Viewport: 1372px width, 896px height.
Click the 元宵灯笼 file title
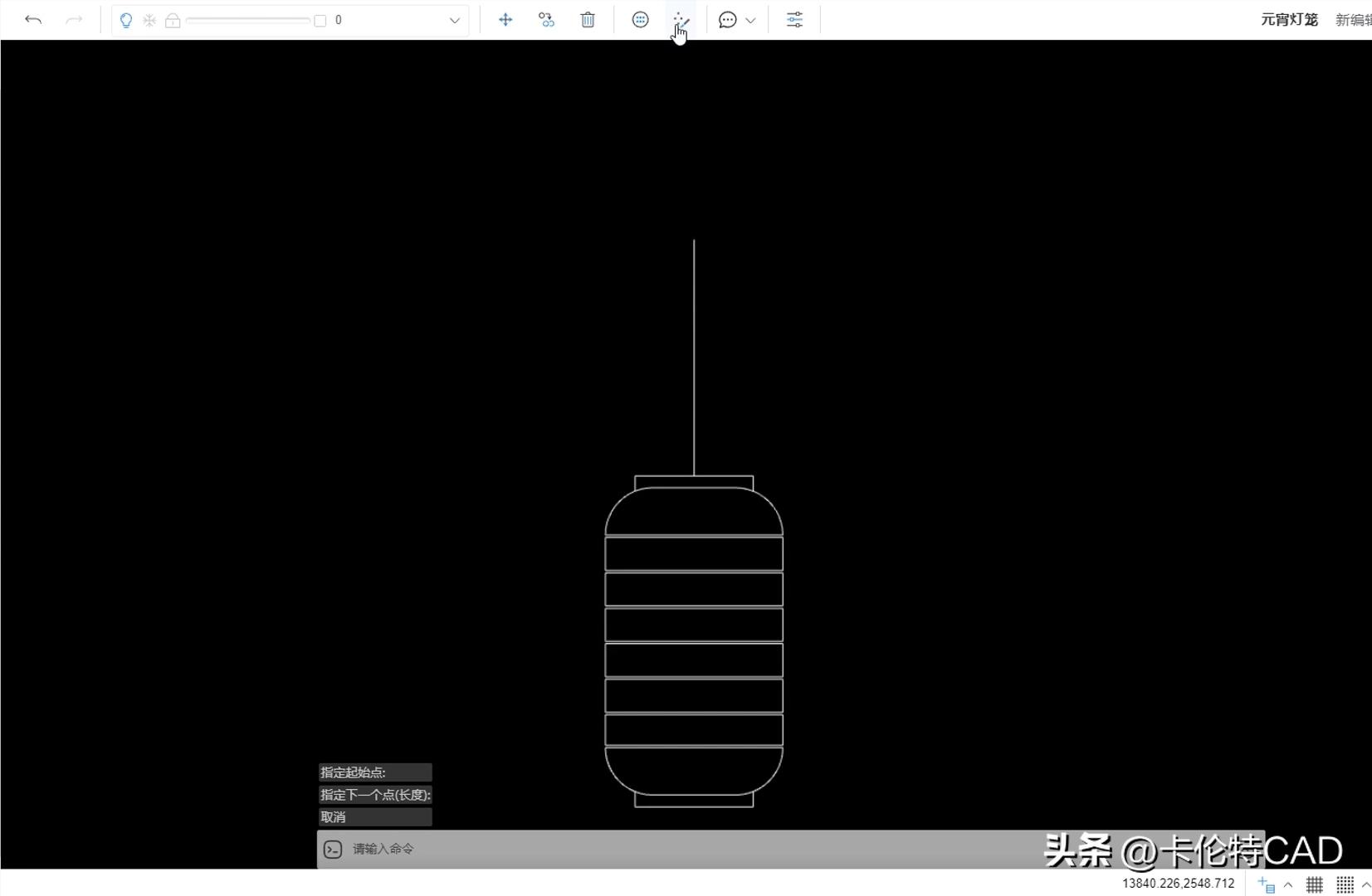click(1289, 20)
